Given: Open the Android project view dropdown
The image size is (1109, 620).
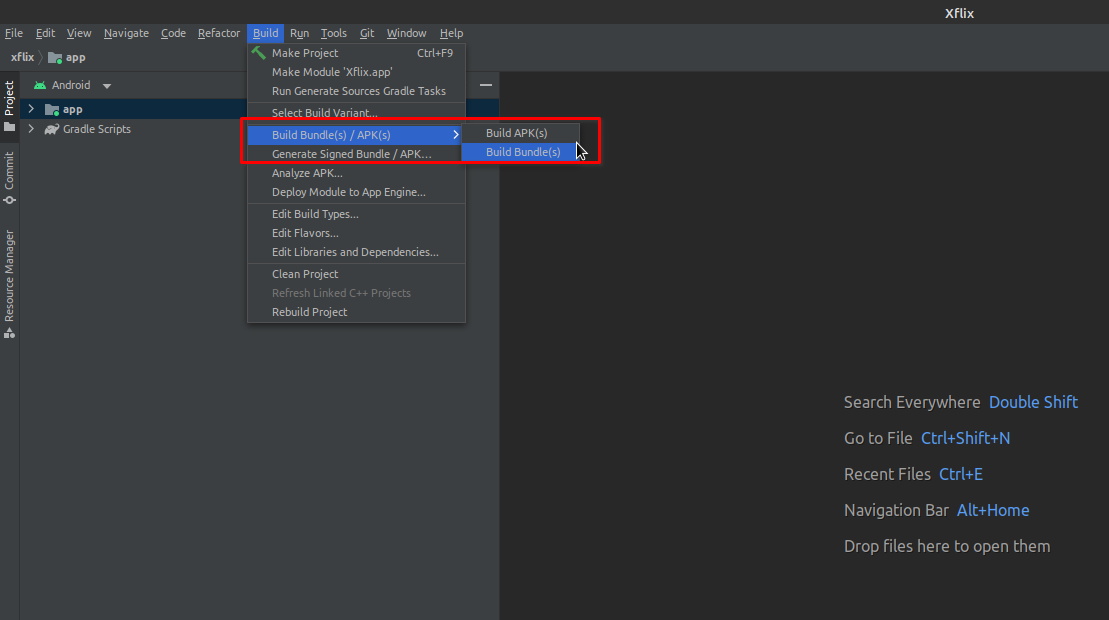Looking at the screenshot, I should pyautogui.click(x=107, y=86).
